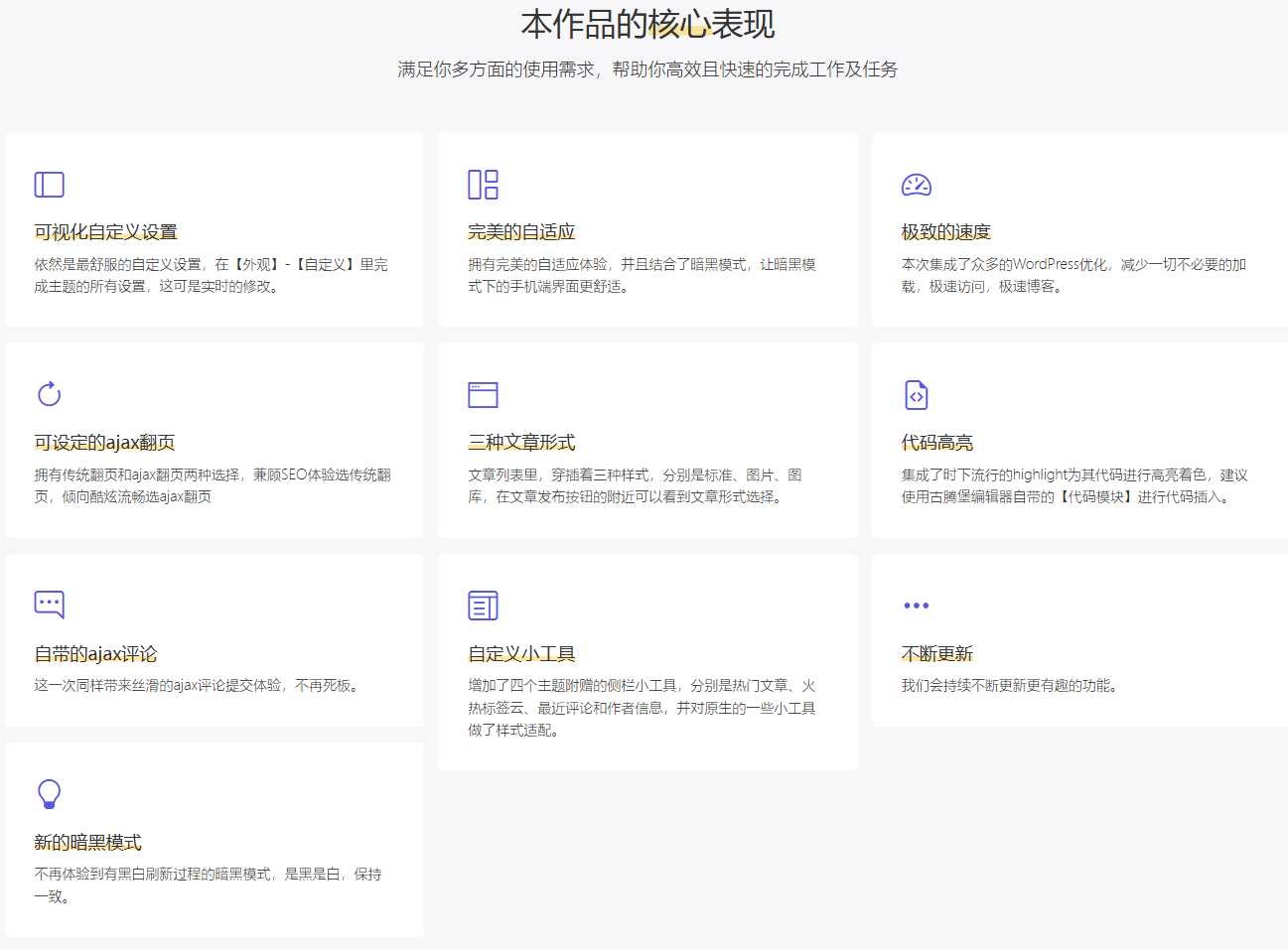The height and width of the screenshot is (949, 1288).
Task: Click the heading 代码高亮
Action: point(936,443)
